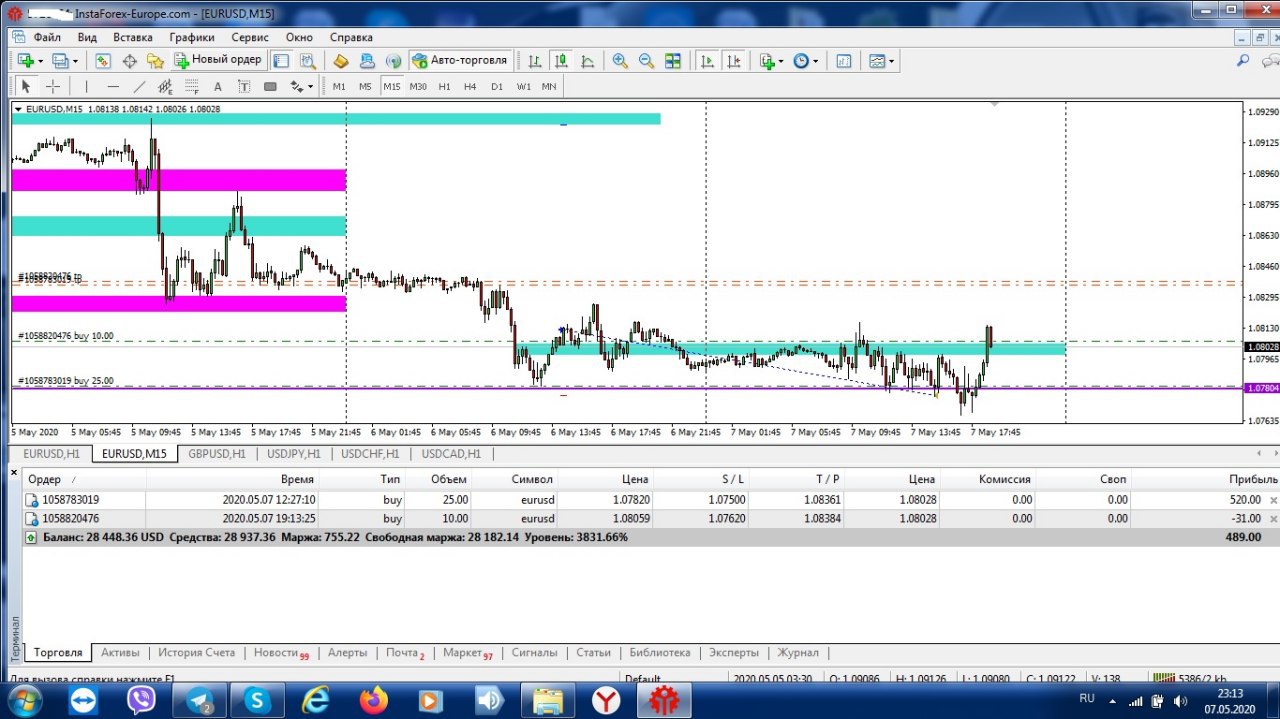Select the cursor arrow tool
The width and height of the screenshot is (1280, 719).
point(27,87)
